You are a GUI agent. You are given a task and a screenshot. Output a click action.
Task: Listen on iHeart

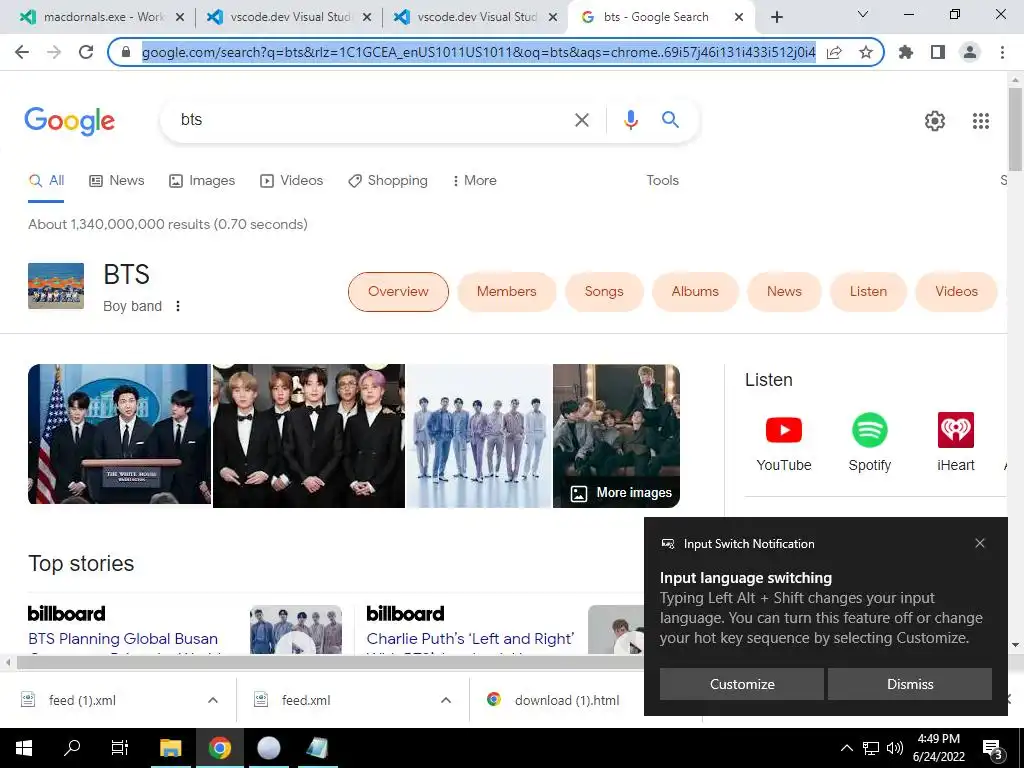(x=955, y=442)
